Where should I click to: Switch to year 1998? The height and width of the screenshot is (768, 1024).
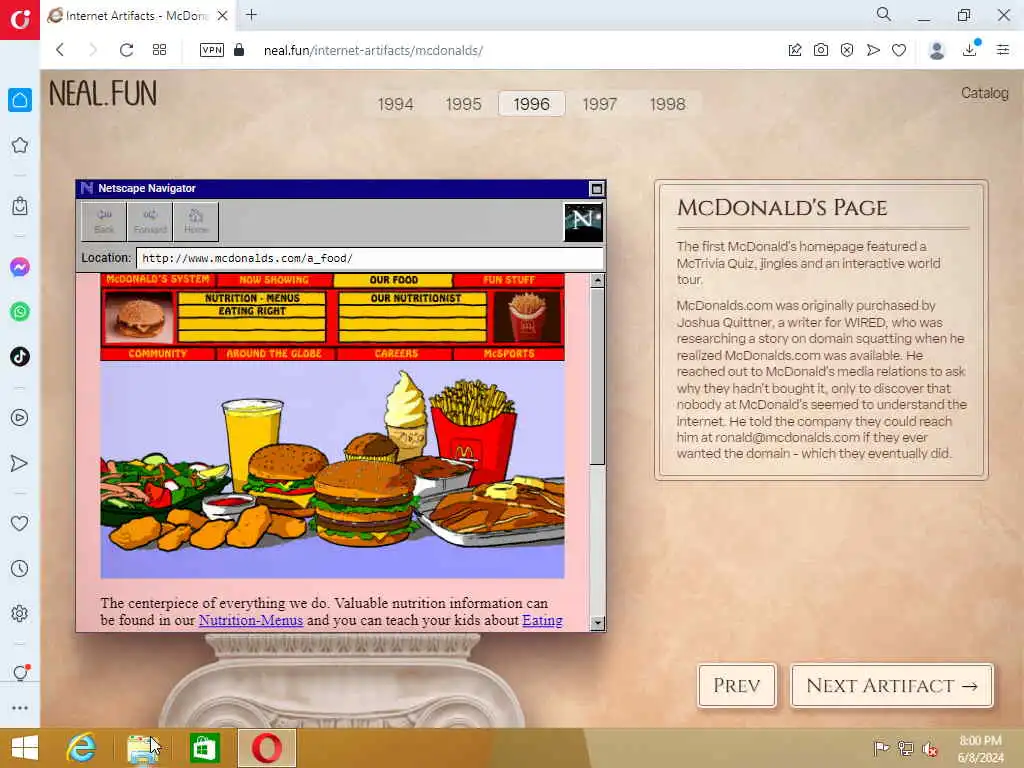tap(667, 104)
